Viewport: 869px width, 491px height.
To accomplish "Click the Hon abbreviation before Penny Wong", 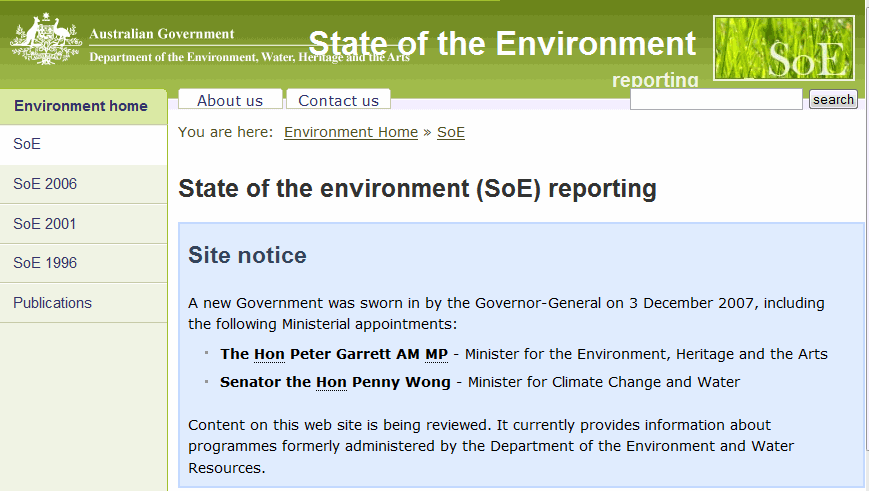I will click(x=331, y=382).
